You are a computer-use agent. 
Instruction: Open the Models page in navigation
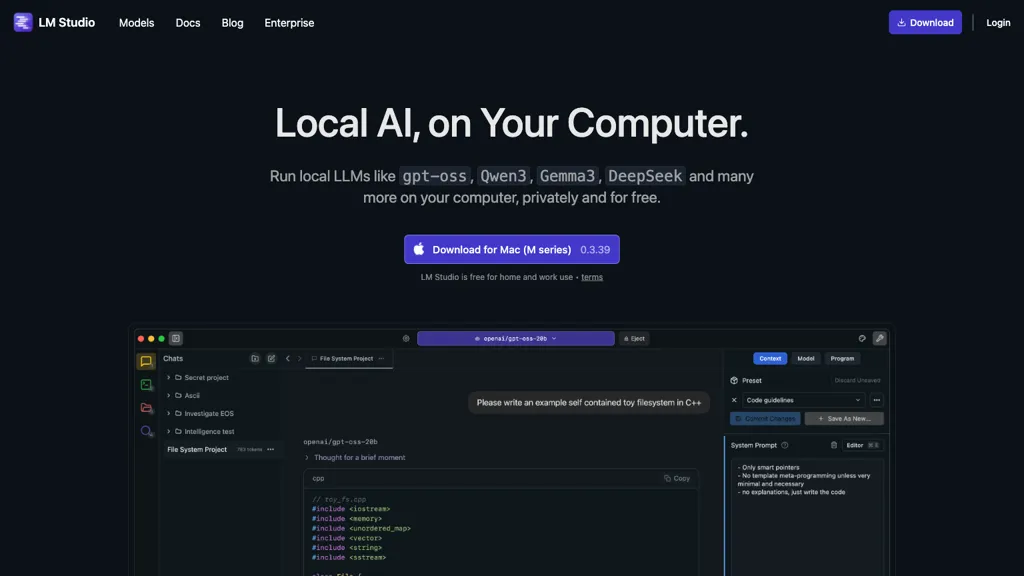tap(136, 23)
